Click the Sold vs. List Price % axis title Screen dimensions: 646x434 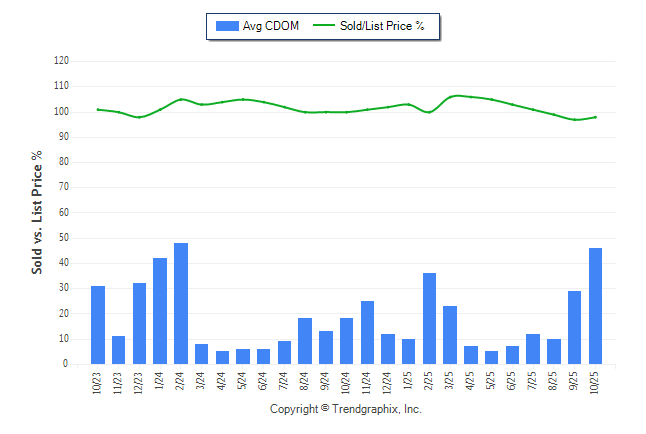pos(37,213)
